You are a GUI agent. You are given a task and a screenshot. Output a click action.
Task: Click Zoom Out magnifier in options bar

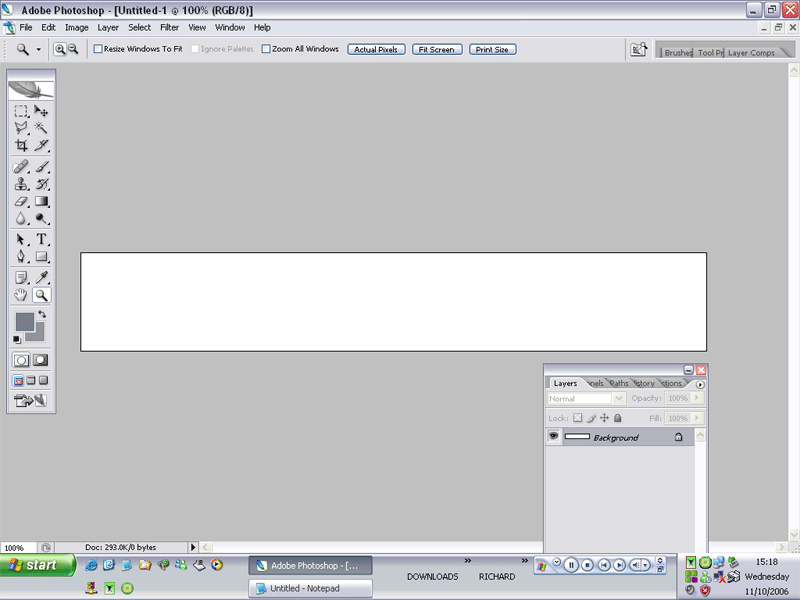tap(73, 49)
